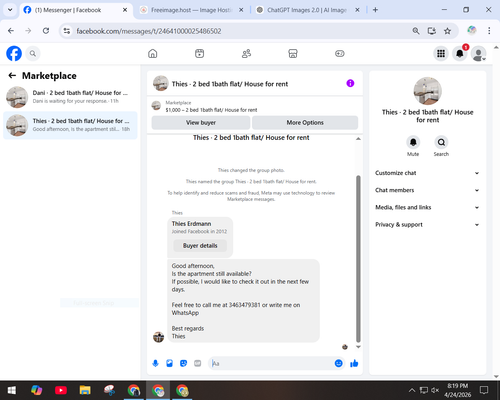This screenshot has height=400, width=500.
Task: View site information icon in address bar
Action: pos(67,31)
